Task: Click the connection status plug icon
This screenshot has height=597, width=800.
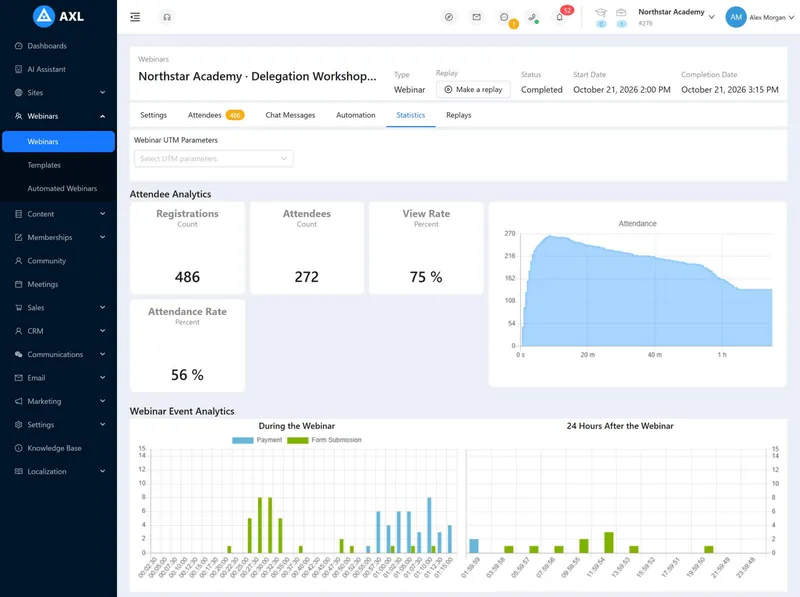Action: tap(532, 17)
